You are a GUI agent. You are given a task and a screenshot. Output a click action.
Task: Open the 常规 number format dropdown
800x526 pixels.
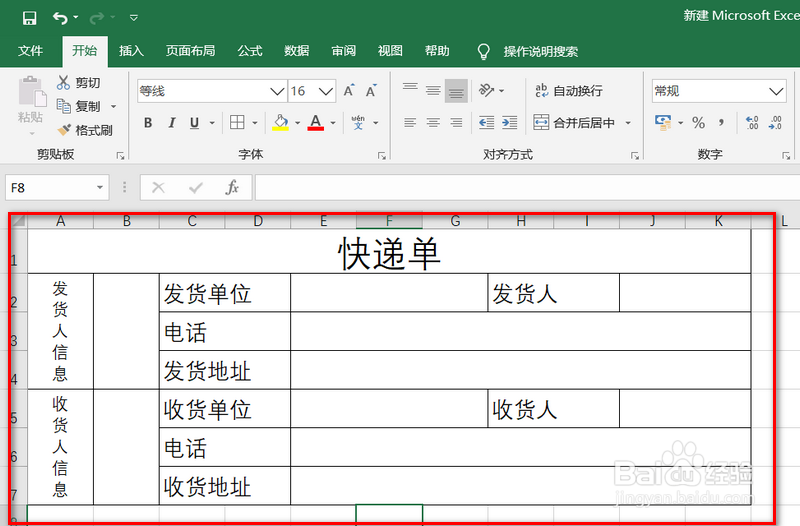[776, 91]
